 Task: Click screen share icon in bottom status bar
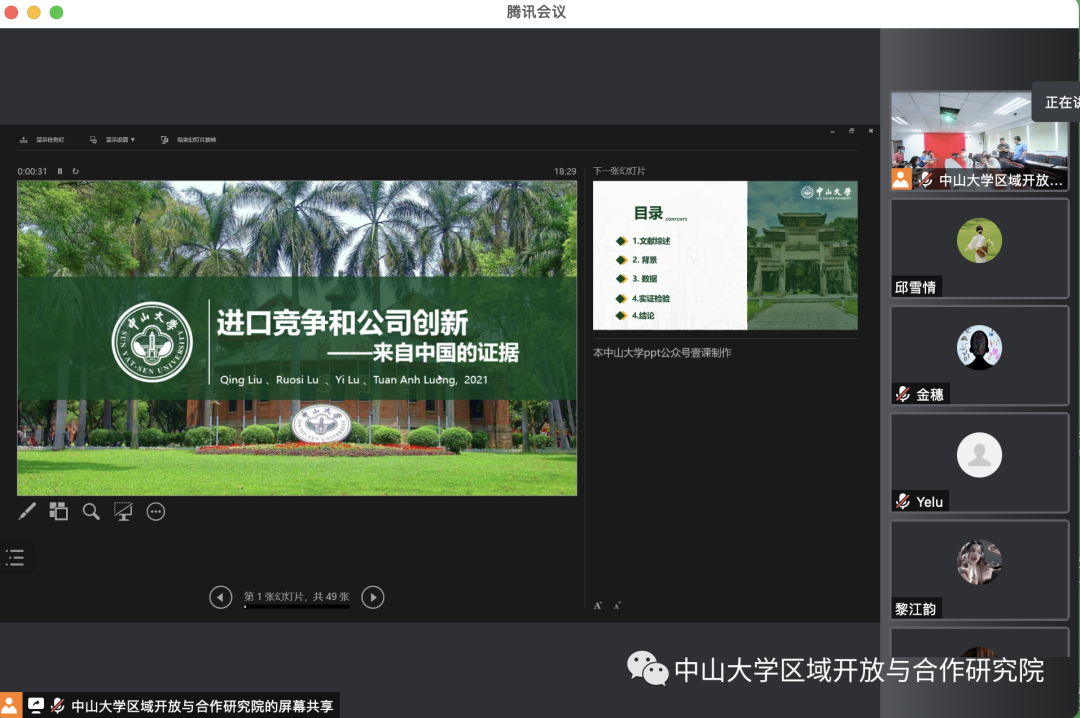coord(35,705)
